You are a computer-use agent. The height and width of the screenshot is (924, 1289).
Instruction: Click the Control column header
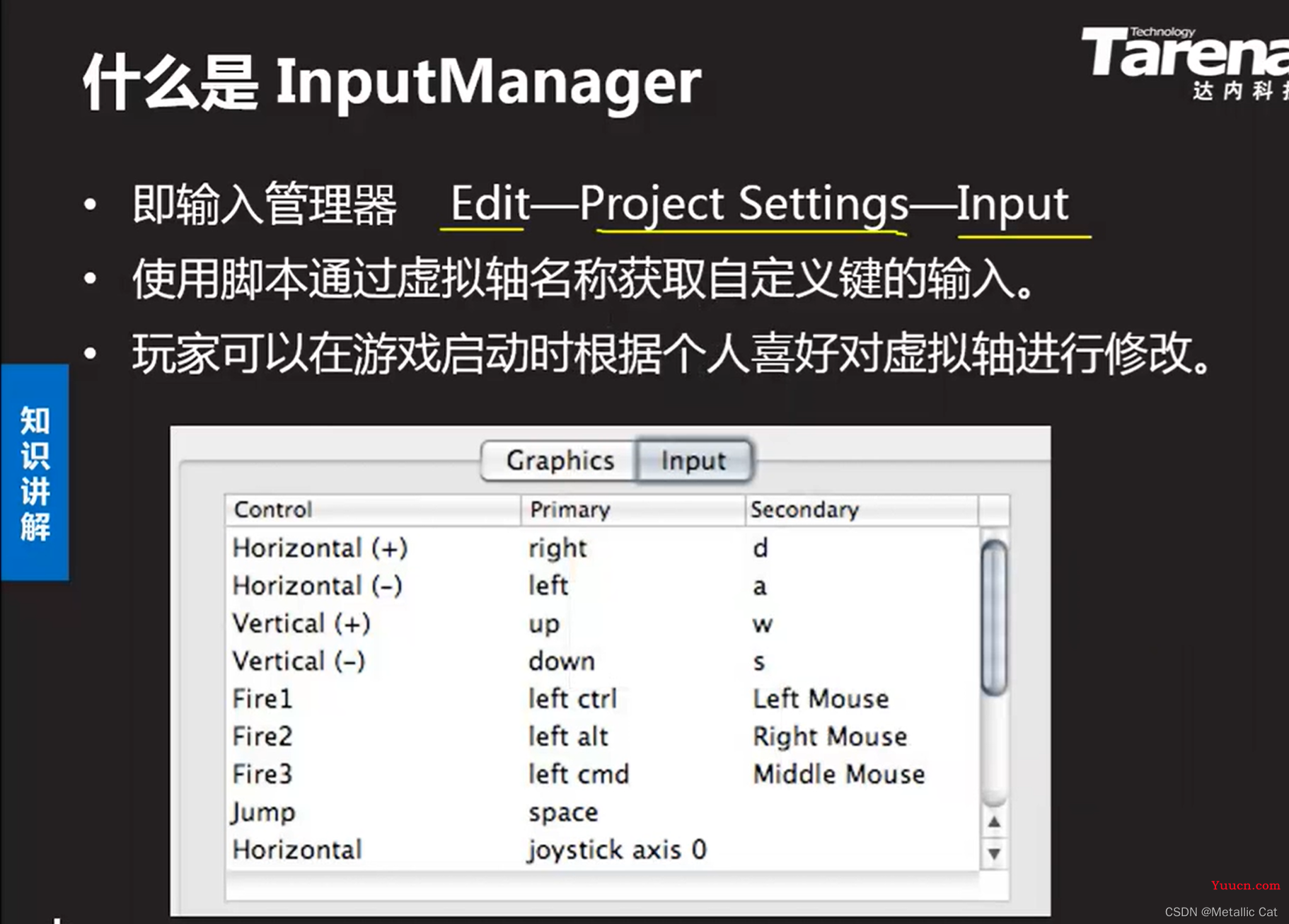[x=373, y=509]
